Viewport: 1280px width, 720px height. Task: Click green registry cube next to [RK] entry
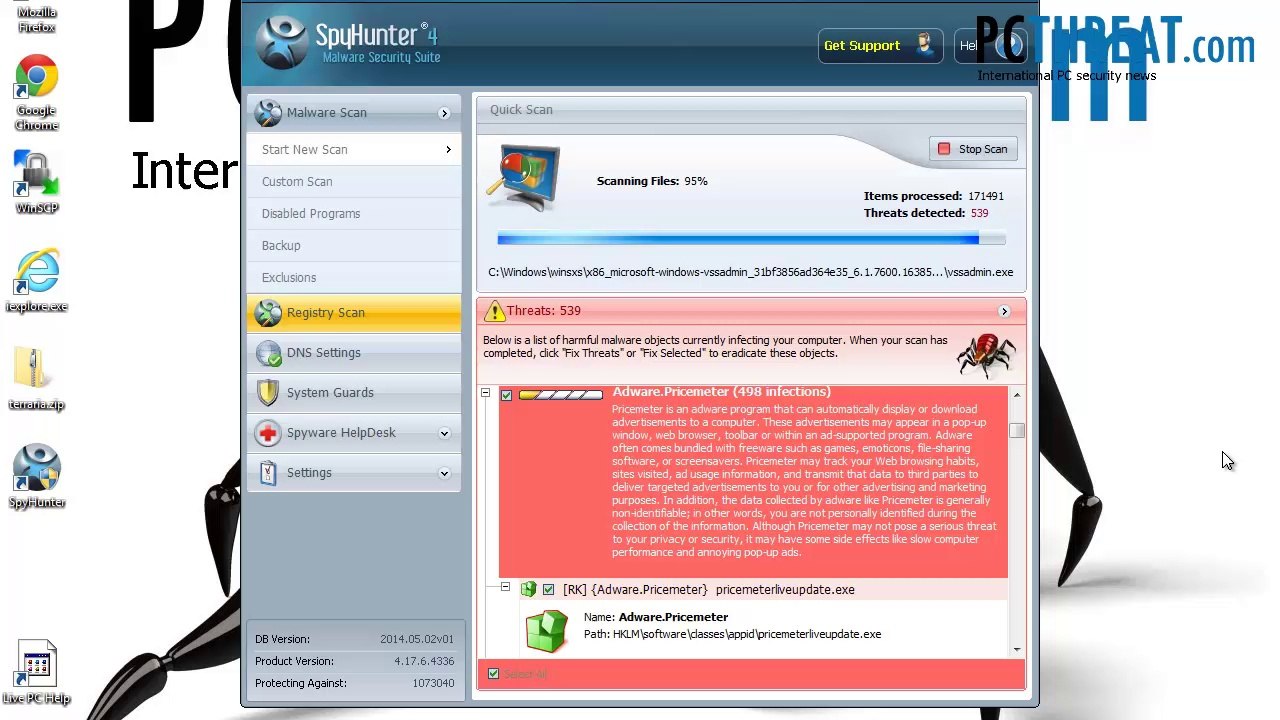click(x=528, y=590)
